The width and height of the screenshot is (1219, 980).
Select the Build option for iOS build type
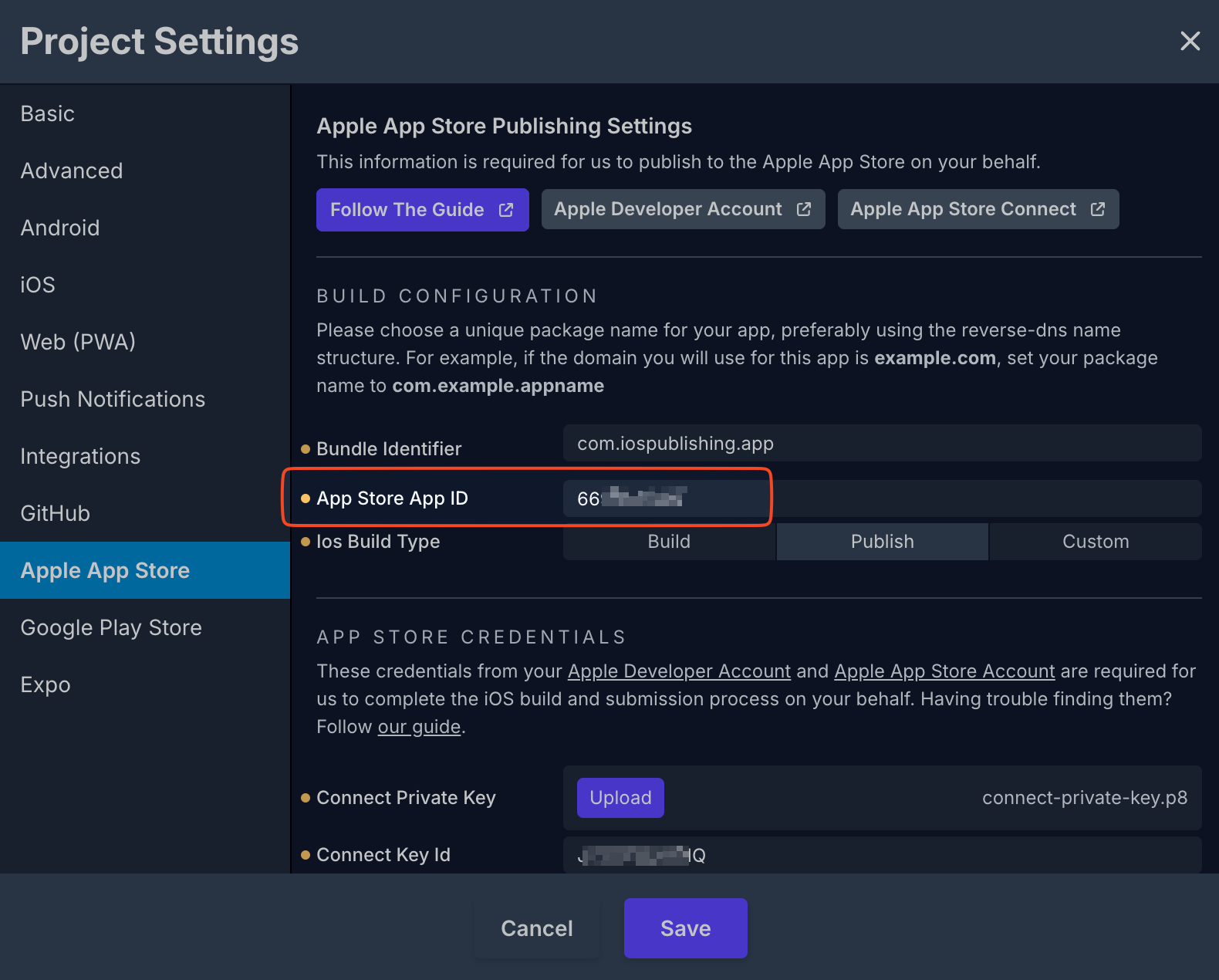pyautogui.click(x=669, y=542)
